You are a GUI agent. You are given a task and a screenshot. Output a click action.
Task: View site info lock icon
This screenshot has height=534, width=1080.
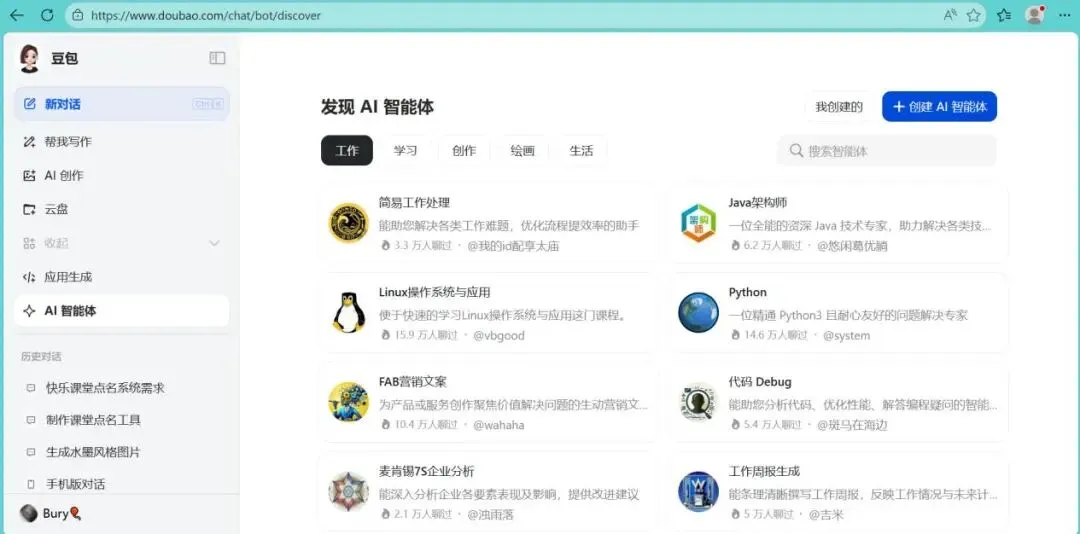[x=78, y=14]
